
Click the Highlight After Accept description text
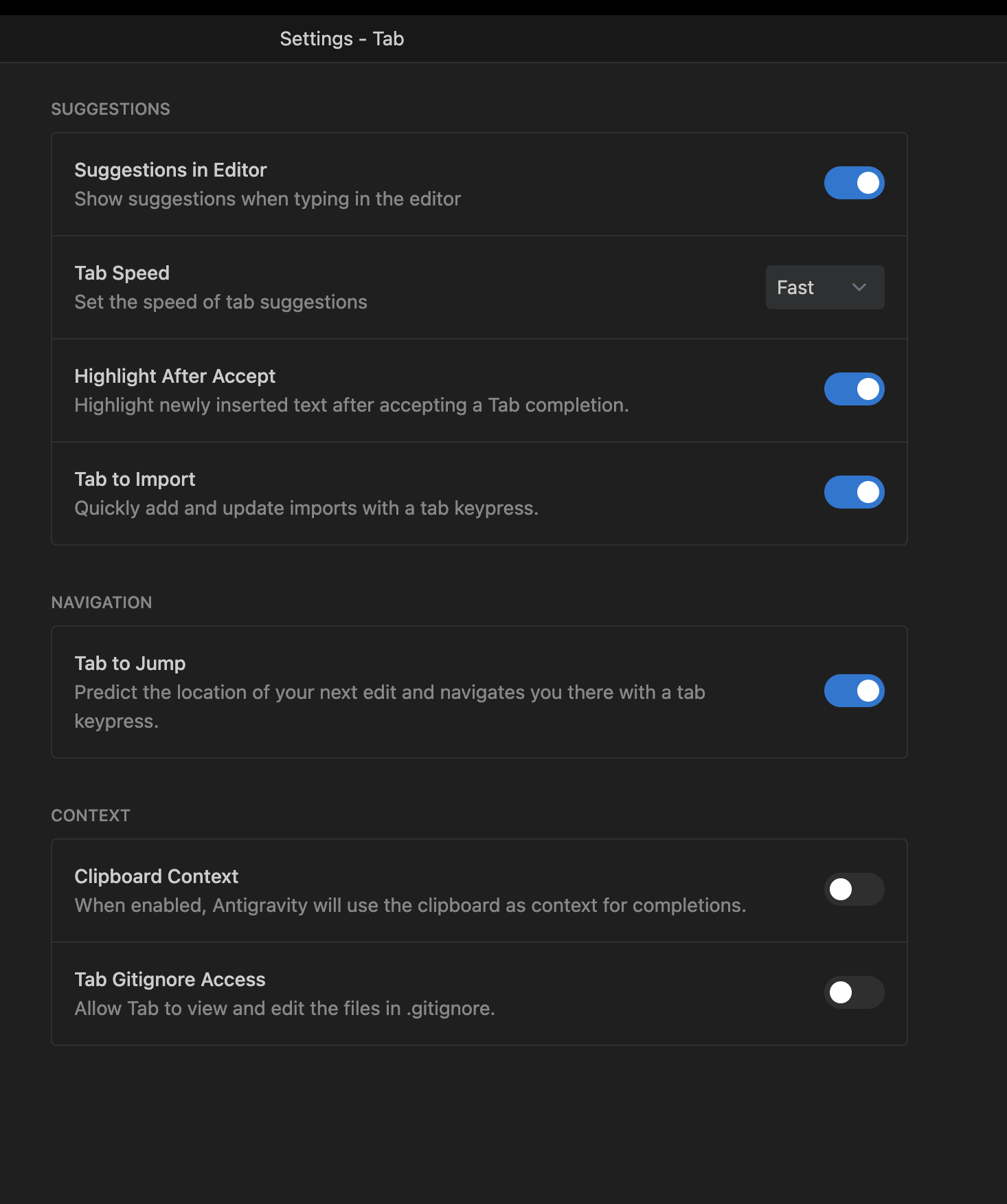click(x=351, y=405)
